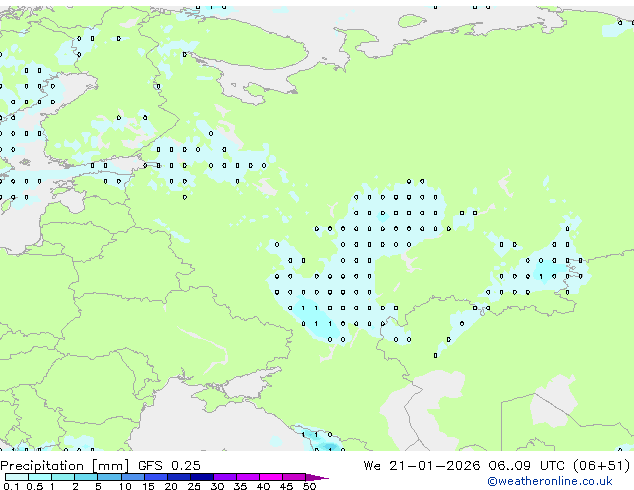Pick the lightest 0.1–0.5 mm legend swatch
634x490 pixels.
17,477
